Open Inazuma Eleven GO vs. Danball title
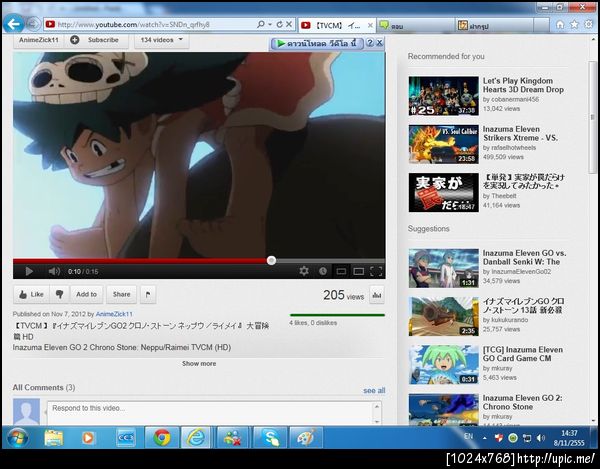This screenshot has width=600, height=469. [524, 257]
